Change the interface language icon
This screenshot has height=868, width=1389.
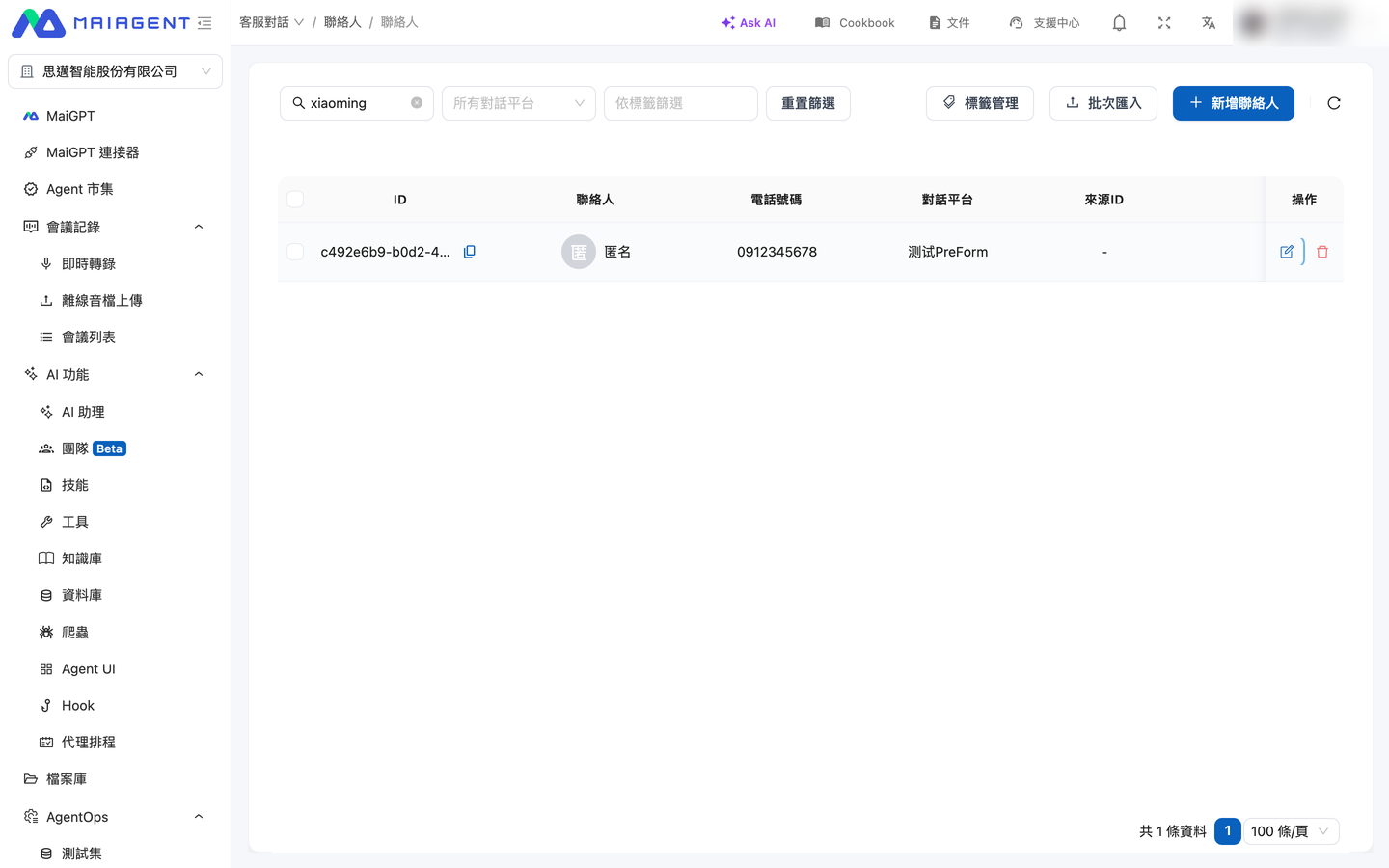click(x=1209, y=23)
